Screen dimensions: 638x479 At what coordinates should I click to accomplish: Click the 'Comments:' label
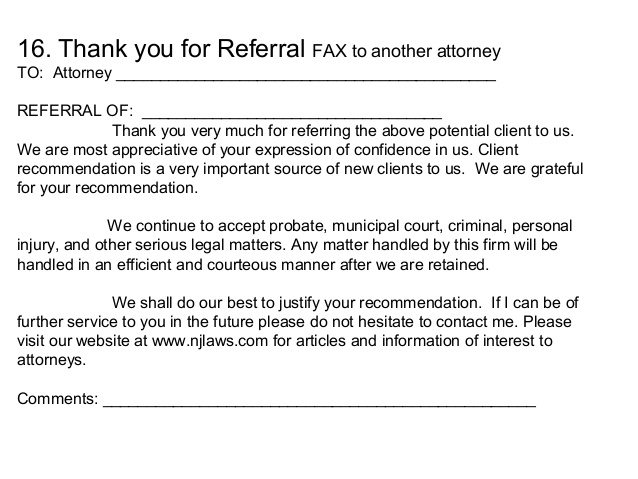pos(57,398)
